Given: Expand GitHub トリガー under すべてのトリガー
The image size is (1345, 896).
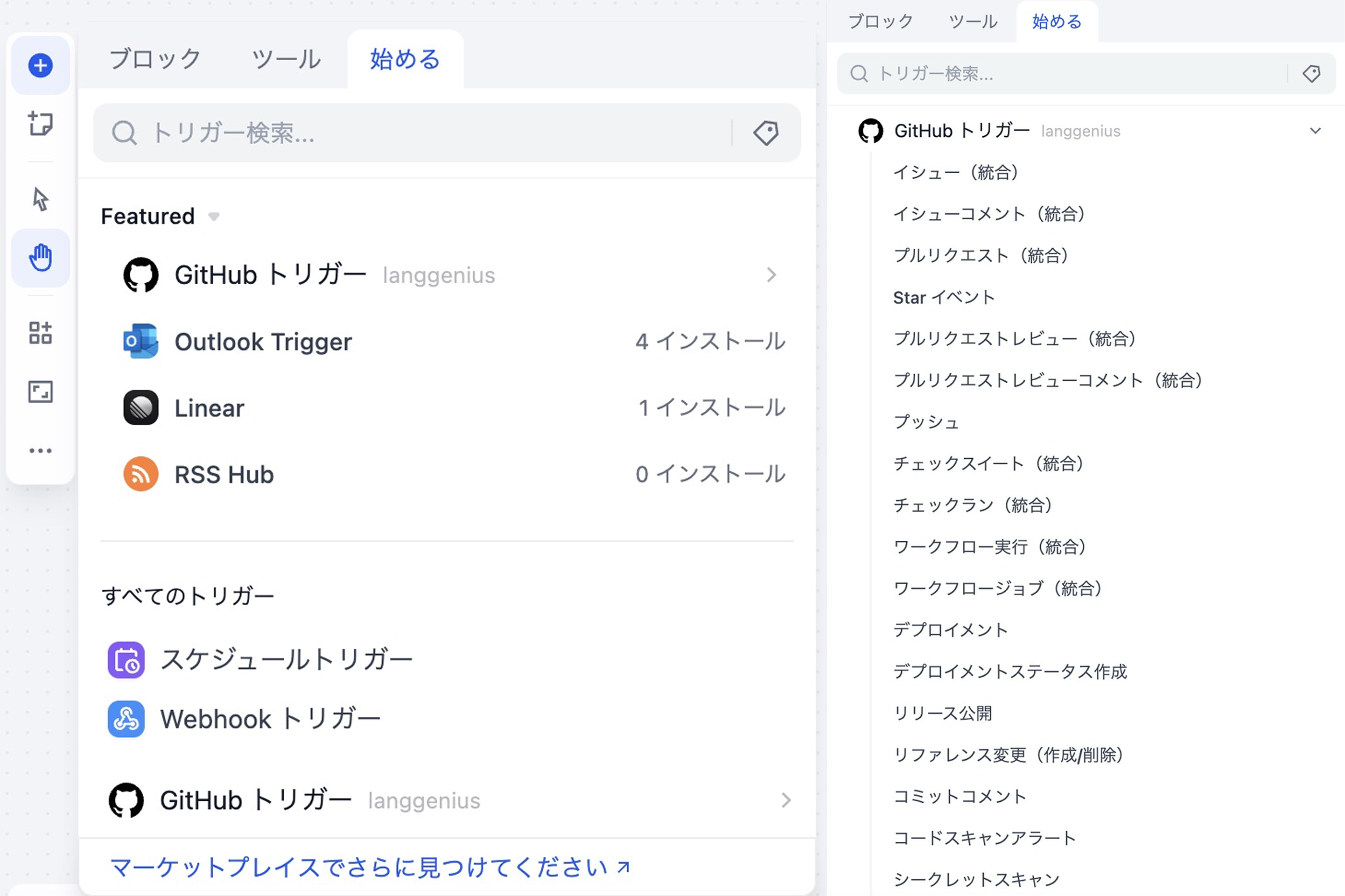Looking at the screenshot, I should [785, 800].
